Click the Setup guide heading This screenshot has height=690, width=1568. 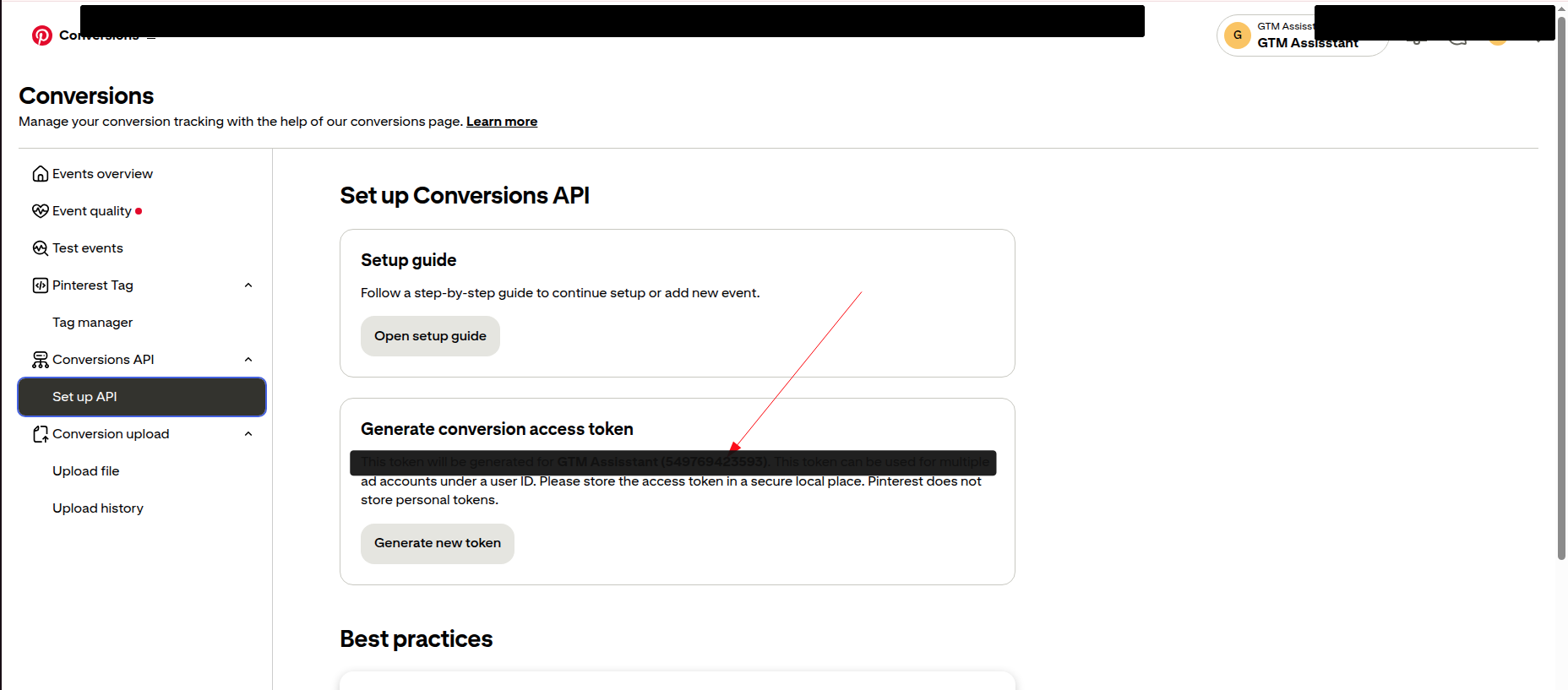click(409, 260)
